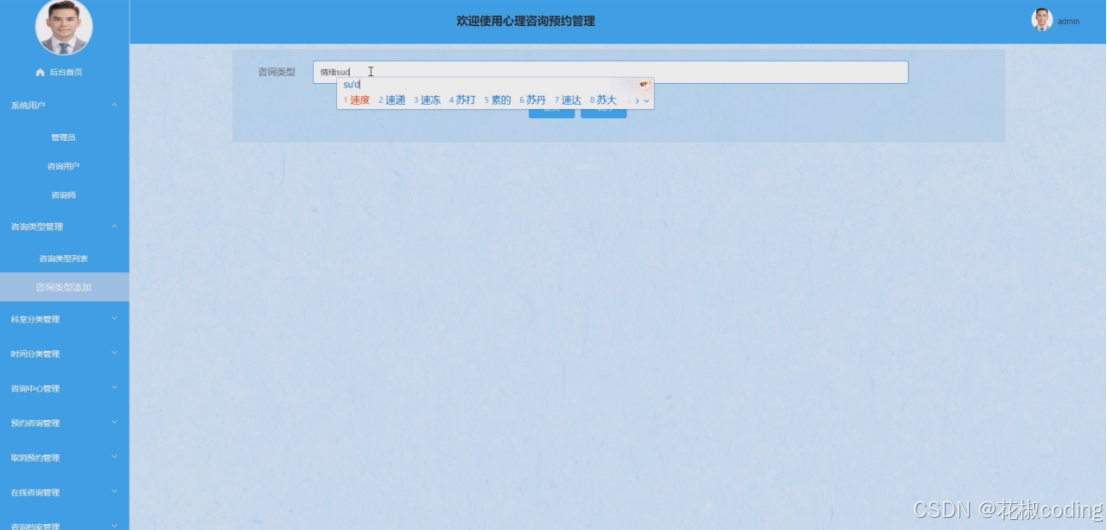Choose IME candidate 2 速递

point(392,100)
